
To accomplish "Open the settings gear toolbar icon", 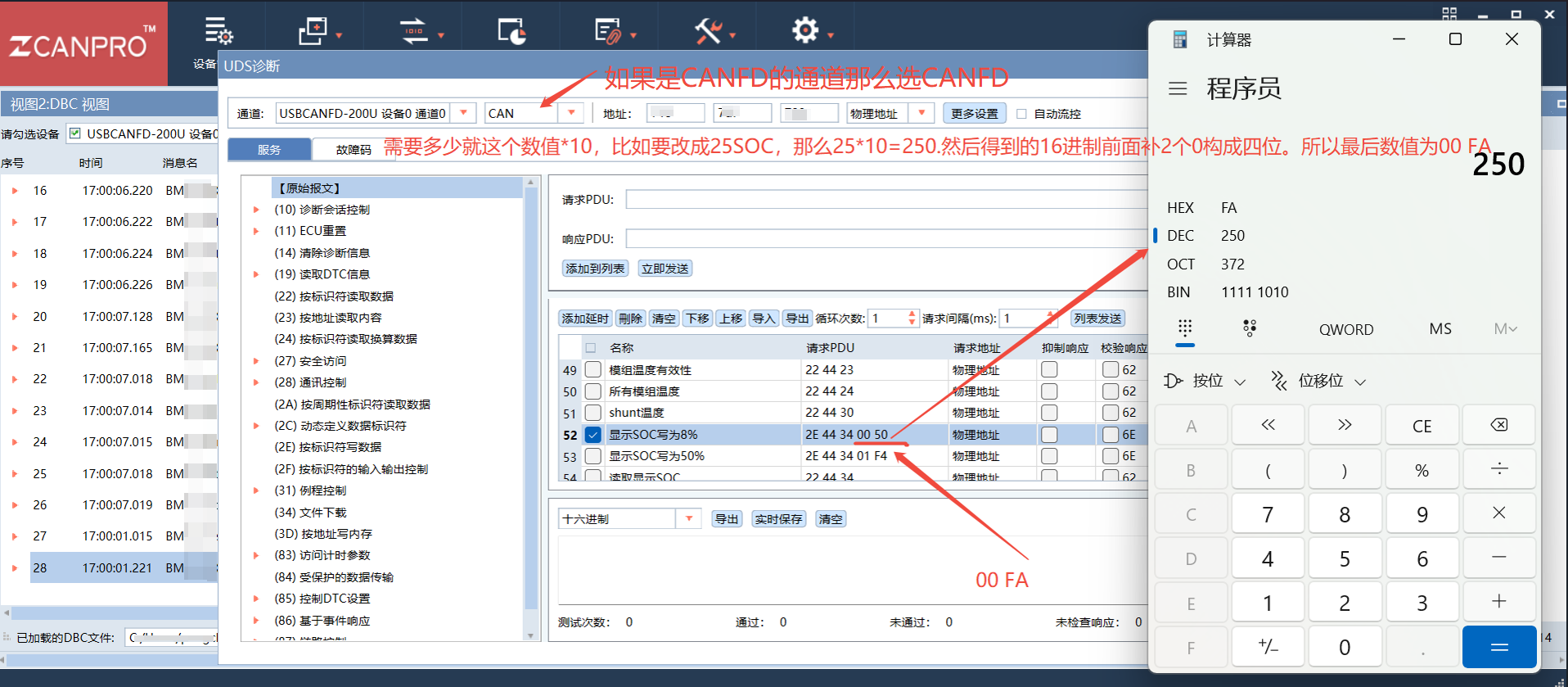I will (805, 30).
